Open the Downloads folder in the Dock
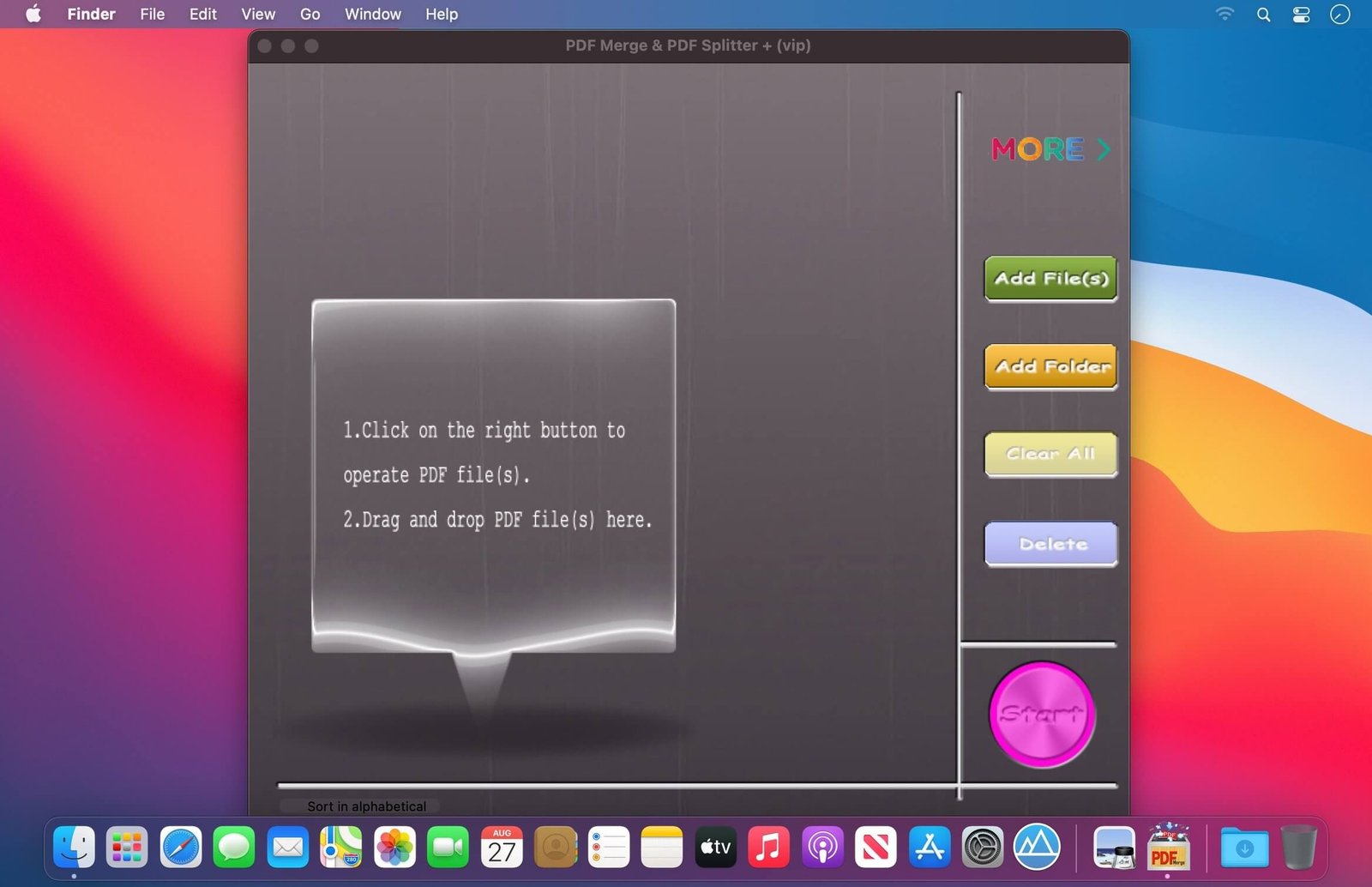1372x887 pixels. tap(1245, 848)
